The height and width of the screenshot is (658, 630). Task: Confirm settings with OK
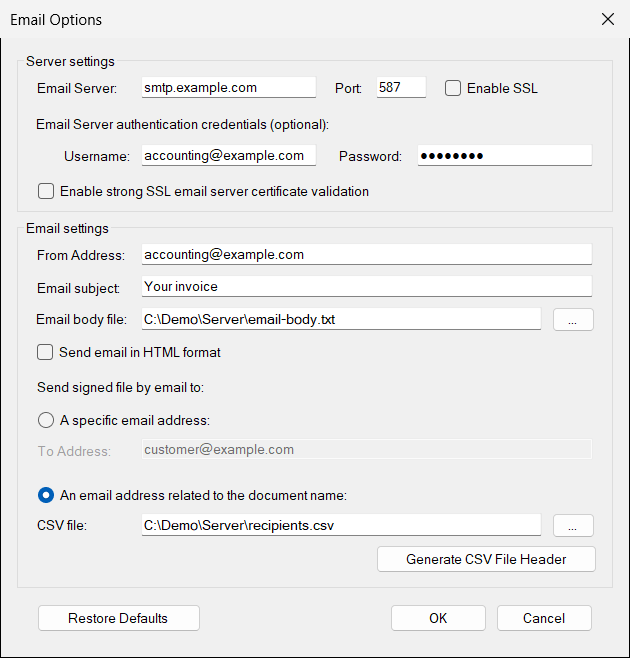point(438,618)
